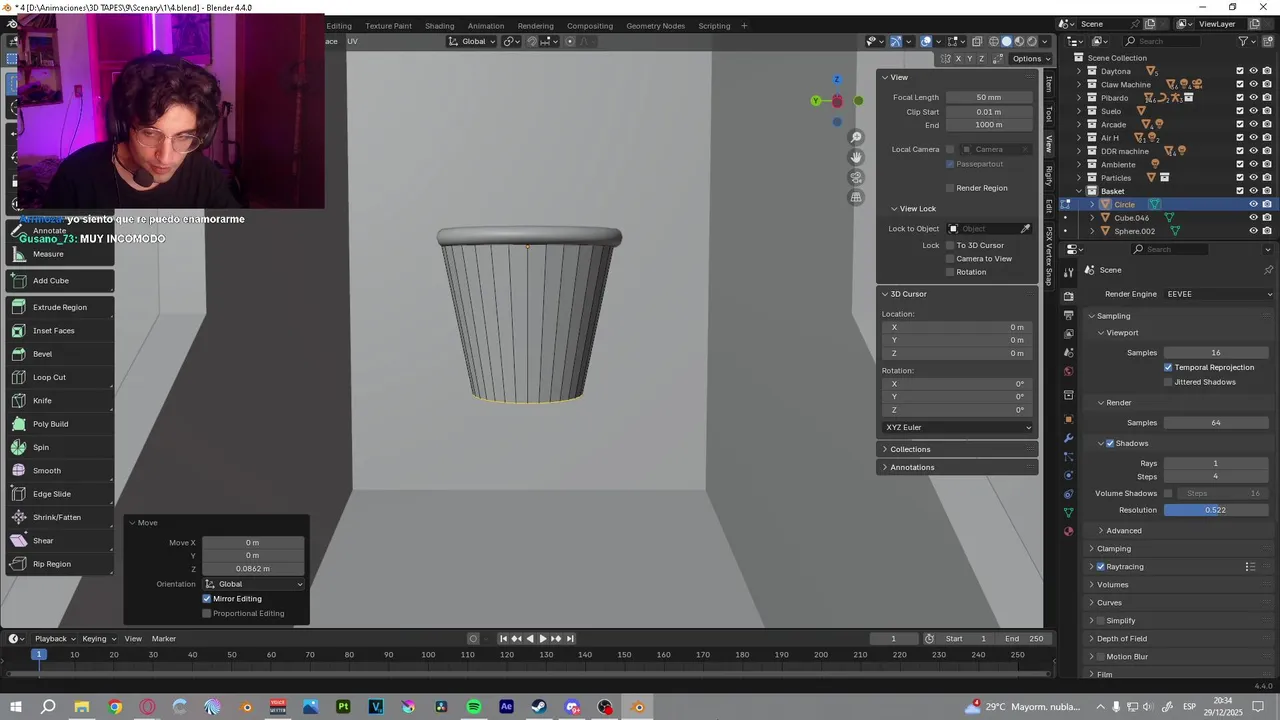Select the Bevel tool
The width and height of the screenshot is (1280, 720).
click(42, 354)
